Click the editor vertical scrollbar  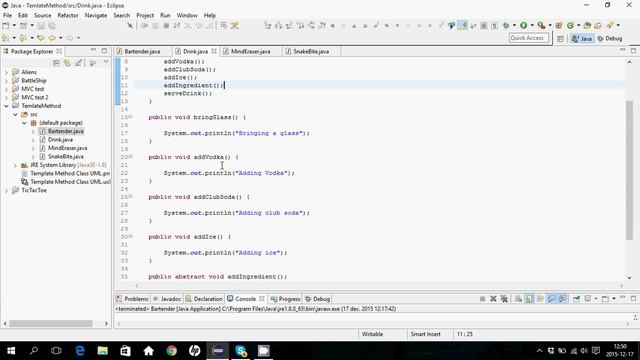coord(629,169)
